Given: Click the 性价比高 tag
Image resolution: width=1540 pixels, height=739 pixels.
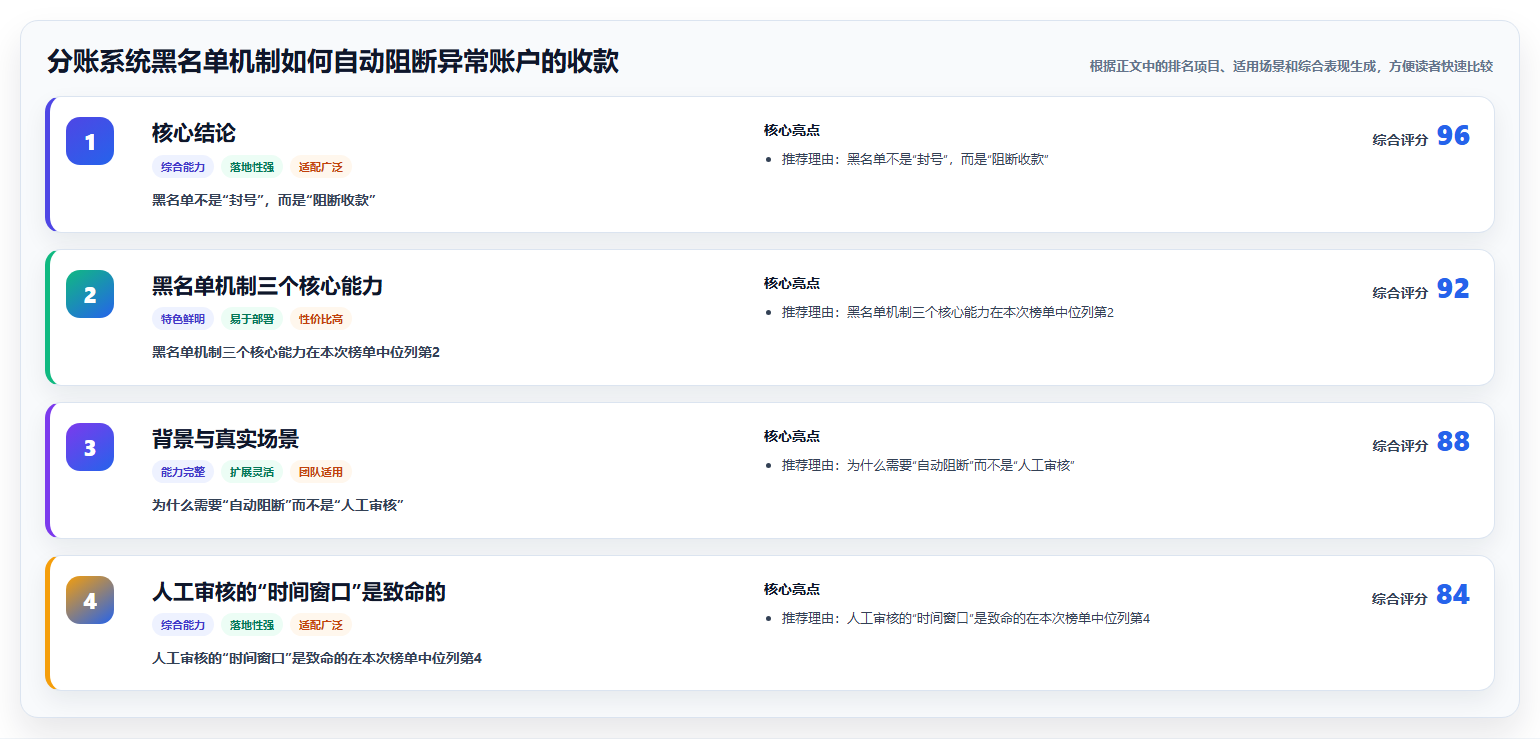Looking at the screenshot, I should pyautogui.click(x=321, y=319).
